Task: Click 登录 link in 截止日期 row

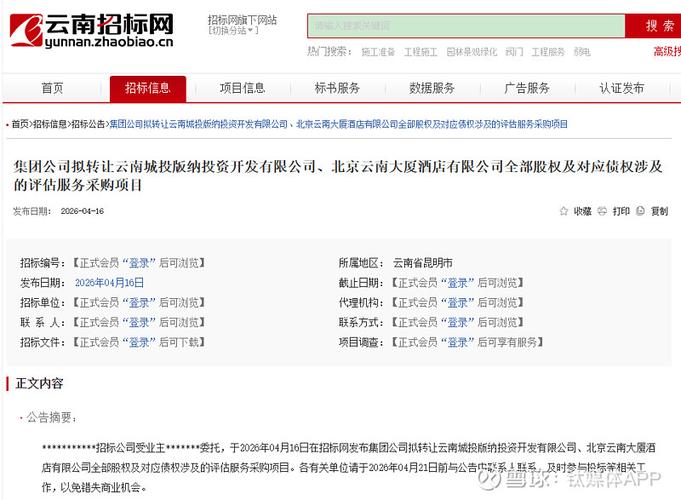Action: (457, 283)
